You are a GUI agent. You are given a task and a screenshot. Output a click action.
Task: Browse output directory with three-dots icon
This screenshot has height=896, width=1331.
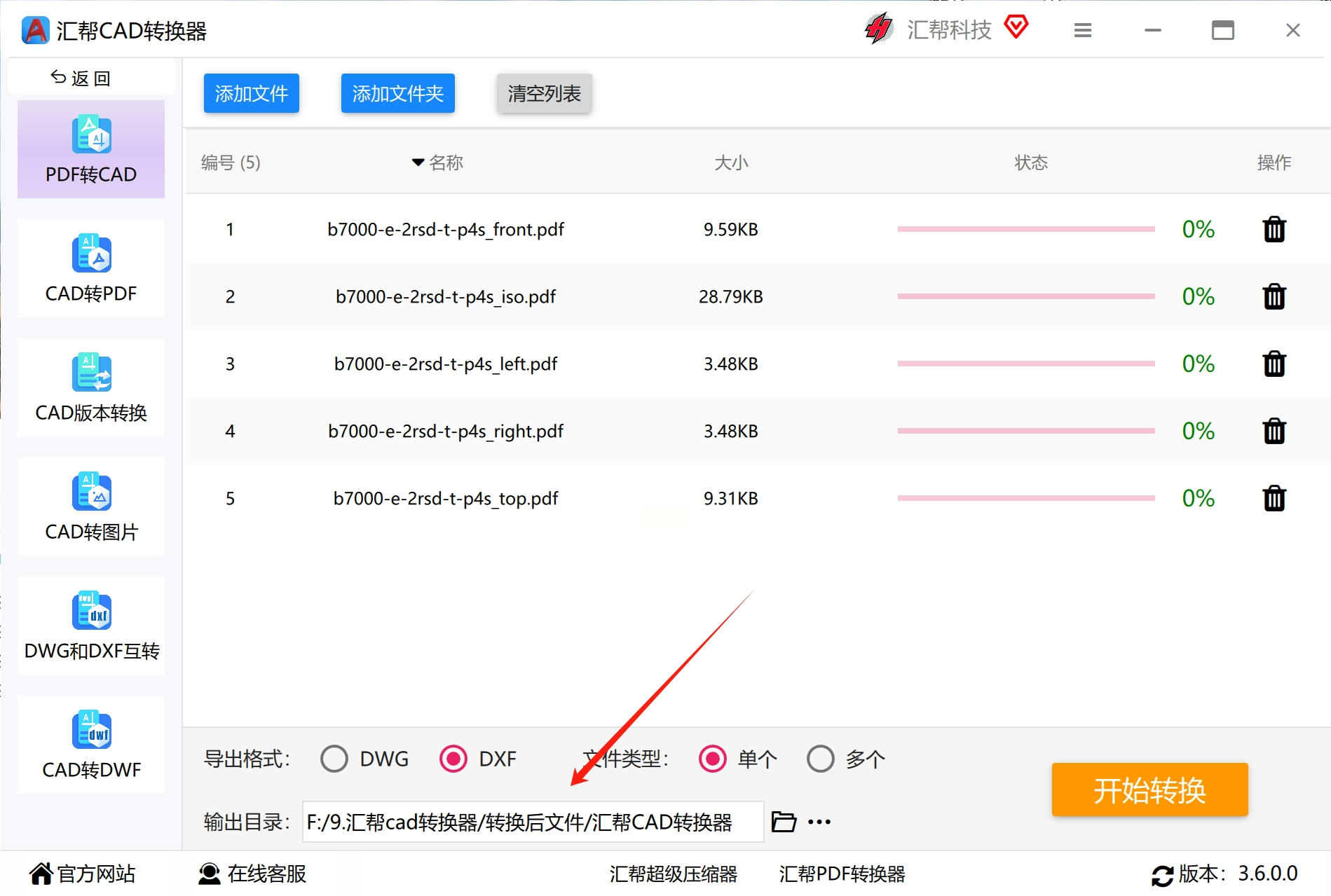819,822
